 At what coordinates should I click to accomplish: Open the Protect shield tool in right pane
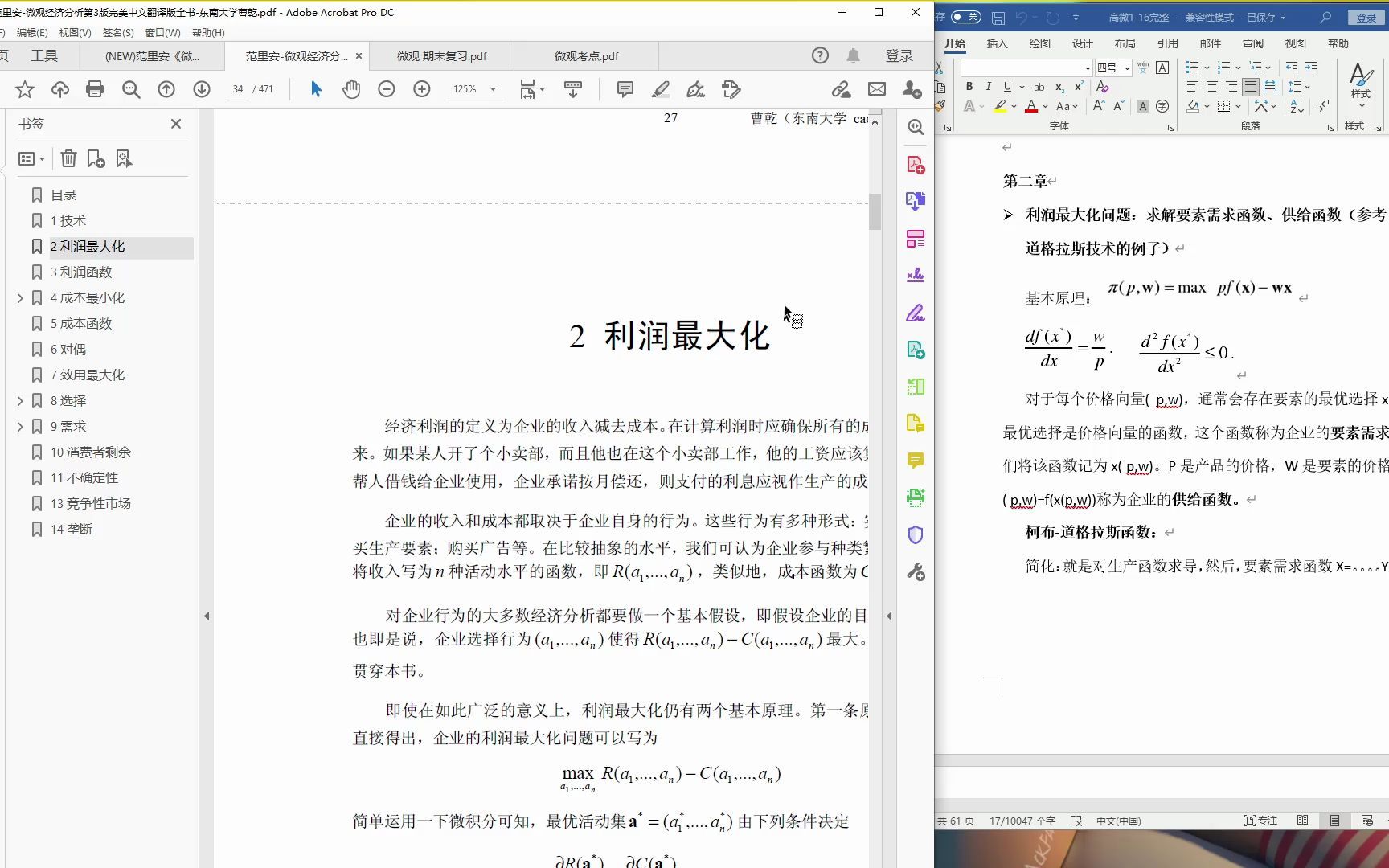pyautogui.click(x=916, y=535)
